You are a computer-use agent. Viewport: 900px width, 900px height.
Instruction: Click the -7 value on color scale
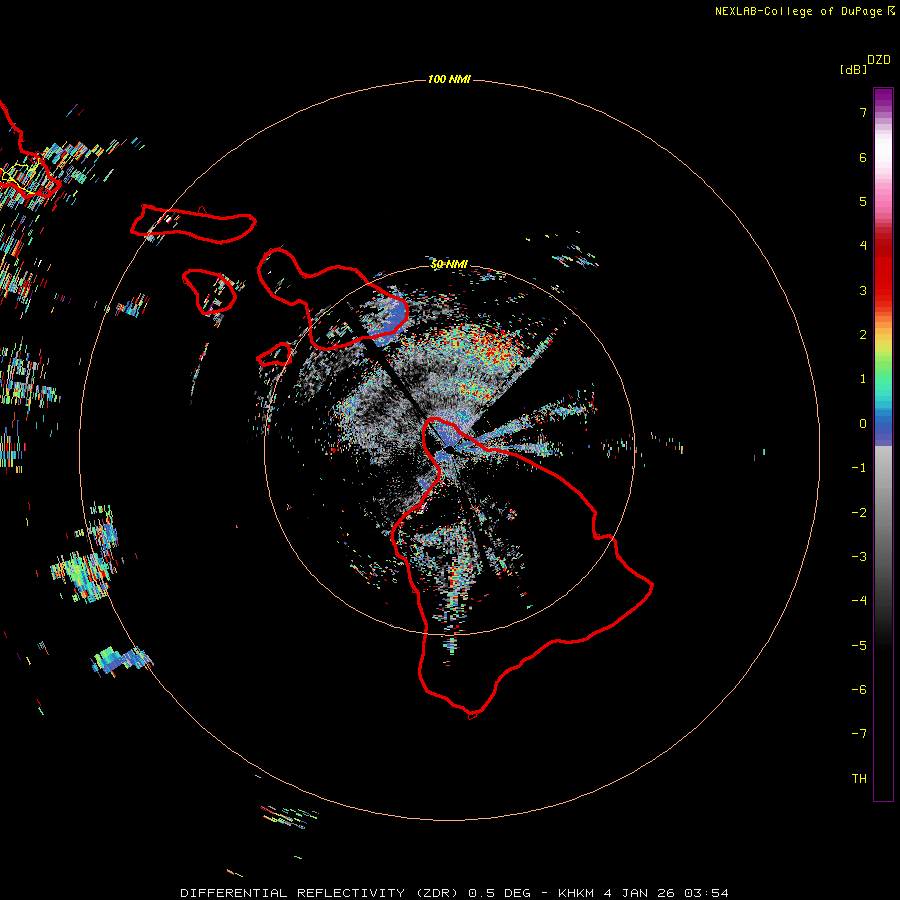859,734
